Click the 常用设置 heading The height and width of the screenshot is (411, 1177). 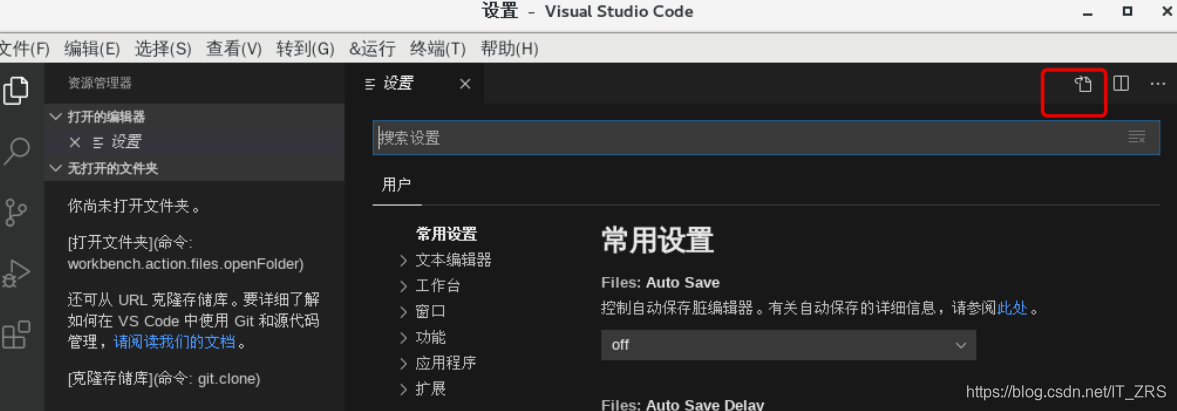[x=657, y=240]
